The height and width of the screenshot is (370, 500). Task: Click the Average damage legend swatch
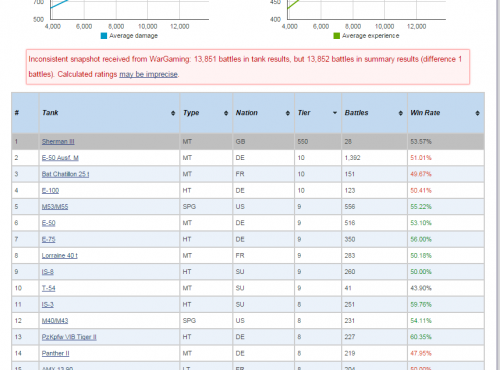coord(104,36)
